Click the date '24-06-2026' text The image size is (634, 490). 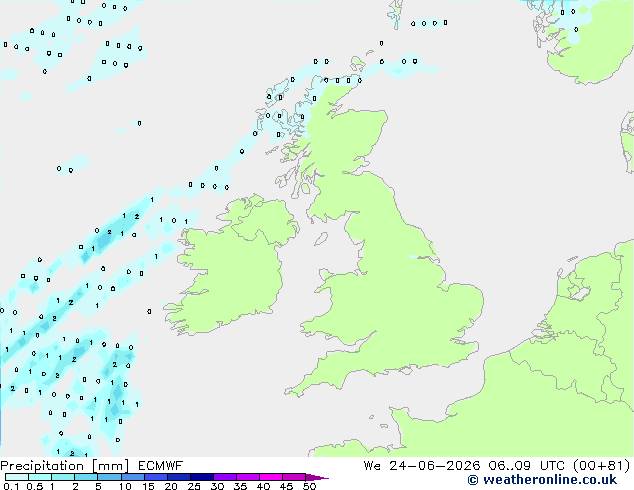point(435,466)
